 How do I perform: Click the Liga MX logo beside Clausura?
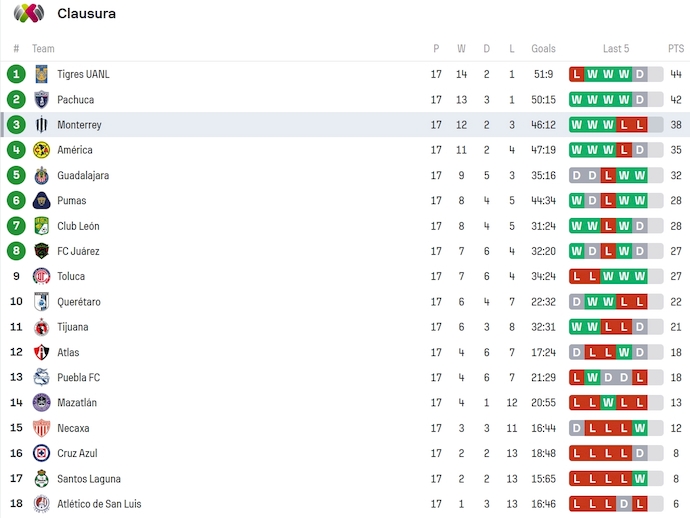28,13
